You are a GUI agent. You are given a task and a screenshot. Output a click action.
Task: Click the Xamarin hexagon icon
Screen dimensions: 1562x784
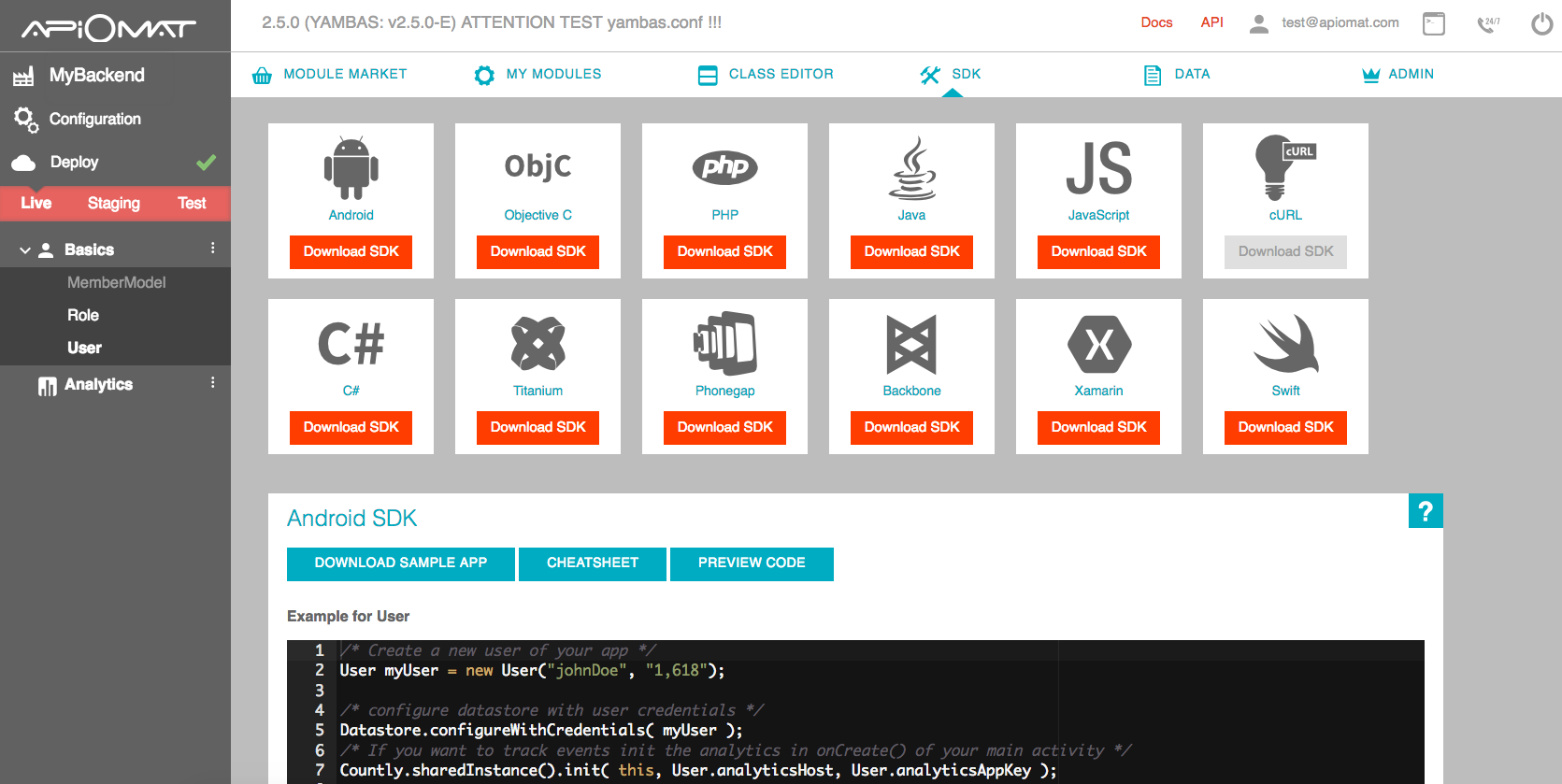click(x=1099, y=344)
